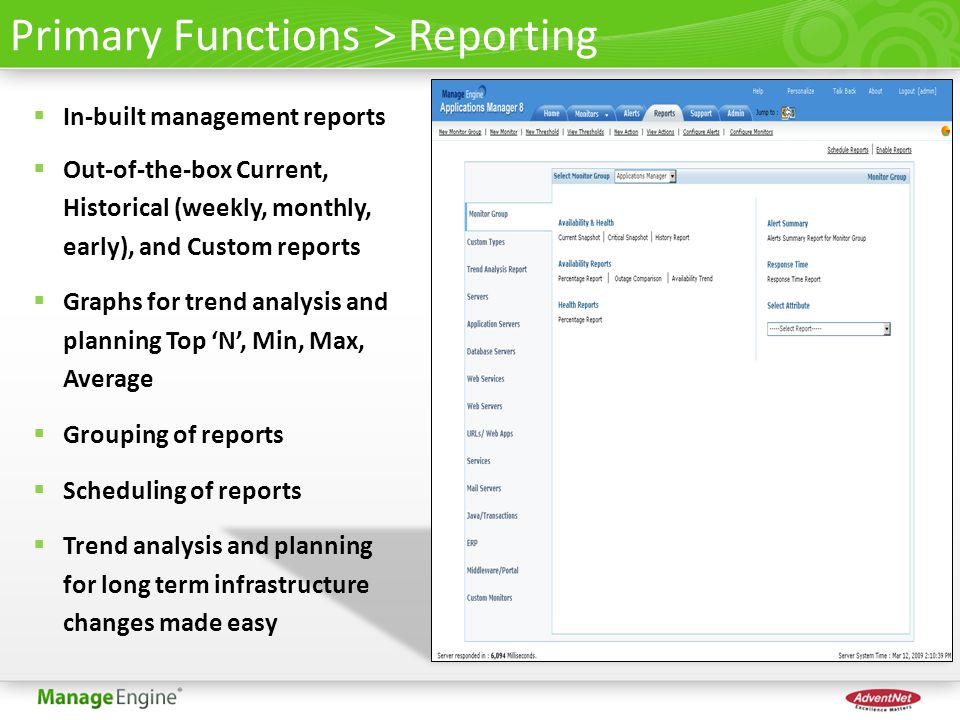Click the ManageEngine Applications Manager logo

click(x=481, y=101)
